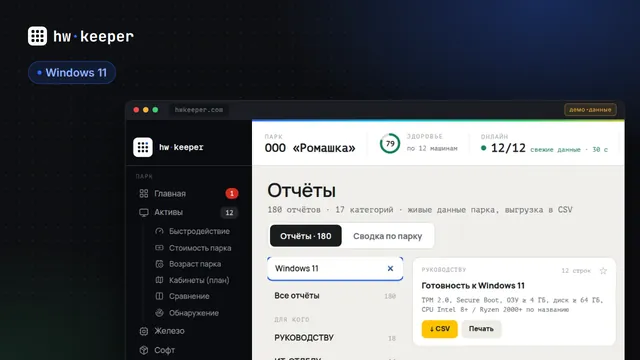
Task: Switch to the Сводка по парку tab
Action: (x=387, y=236)
